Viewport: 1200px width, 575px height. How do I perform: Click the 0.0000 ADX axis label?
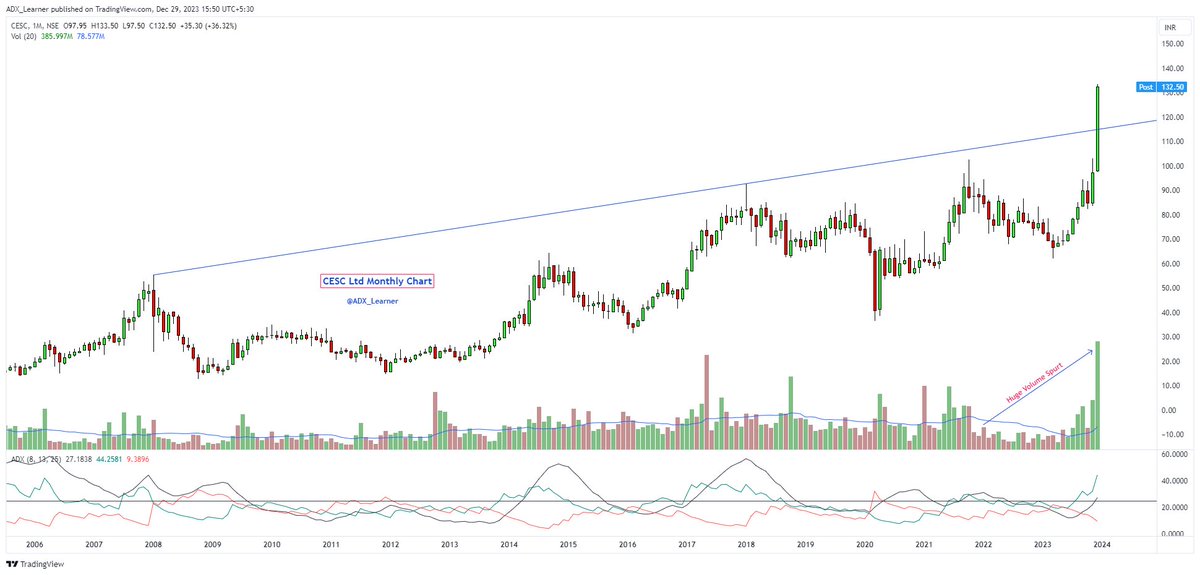[x=1174, y=534]
